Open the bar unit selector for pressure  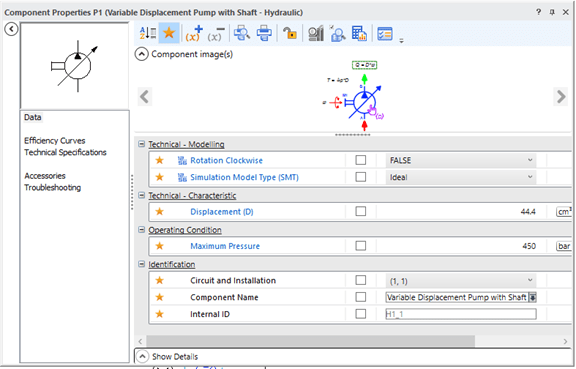[564, 246]
